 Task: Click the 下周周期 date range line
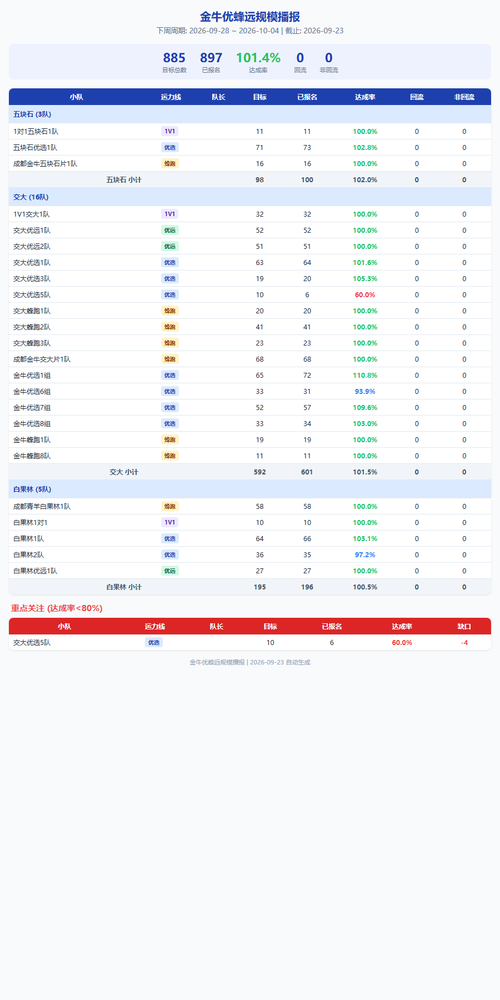click(250, 31)
